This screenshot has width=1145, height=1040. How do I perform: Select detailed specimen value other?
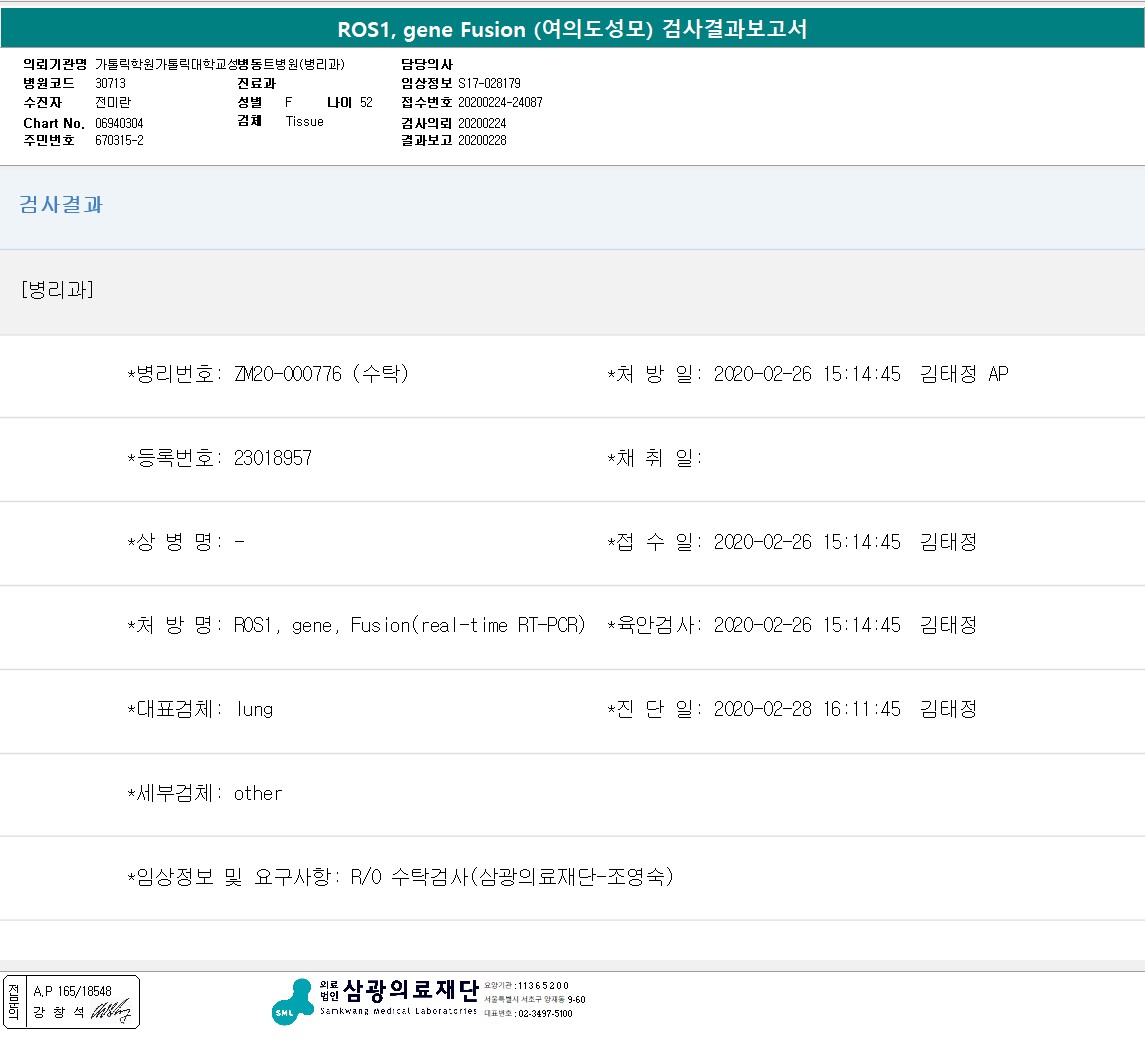[x=258, y=793]
